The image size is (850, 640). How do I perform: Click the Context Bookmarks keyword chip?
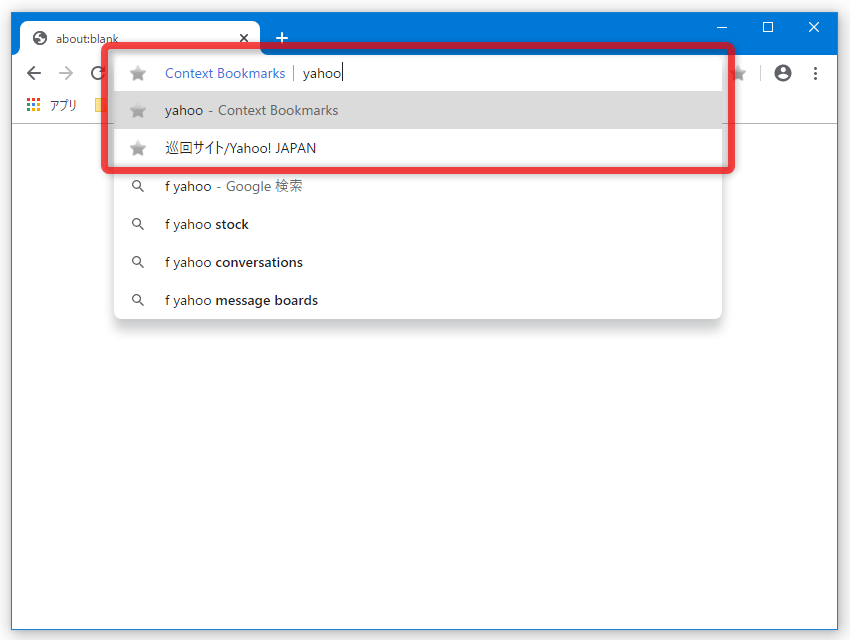(225, 73)
